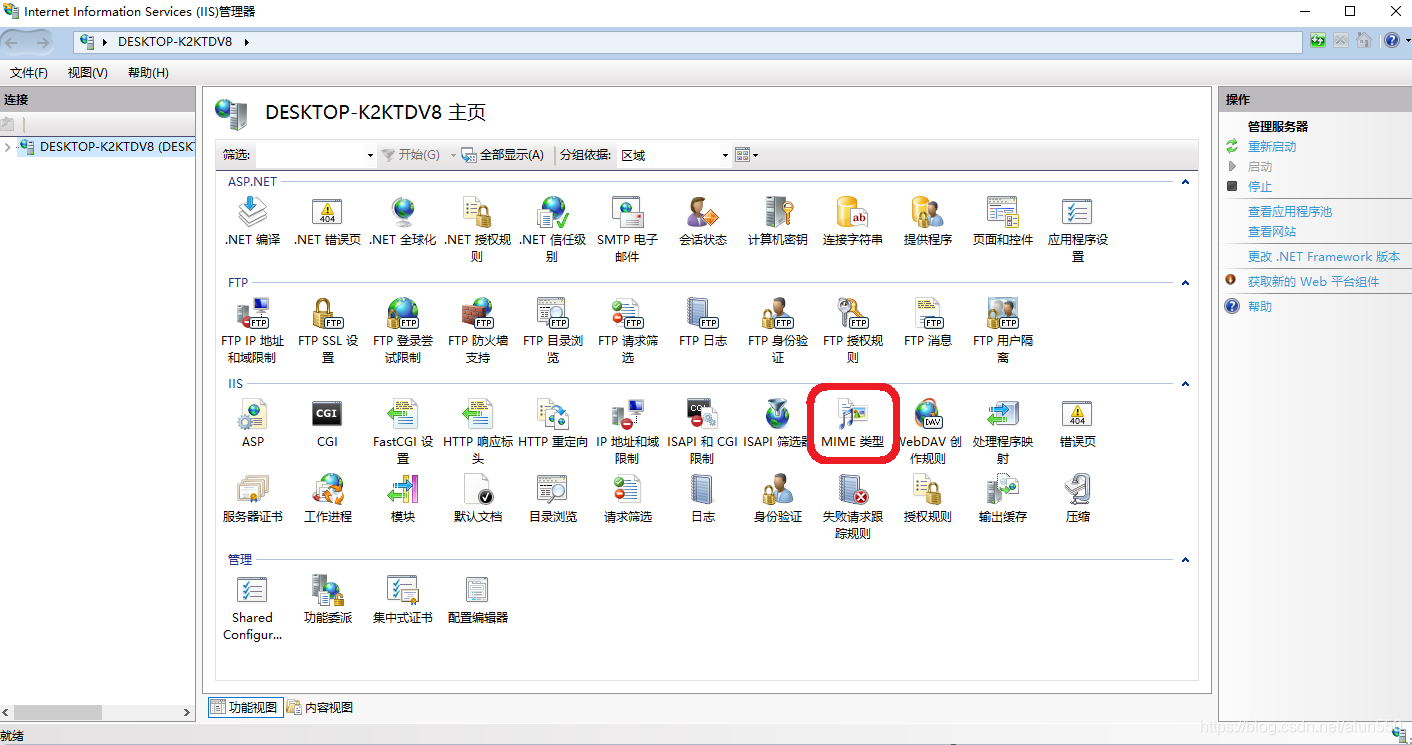Open the 压缩 feature
1412x745 pixels.
click(1078, 499)
